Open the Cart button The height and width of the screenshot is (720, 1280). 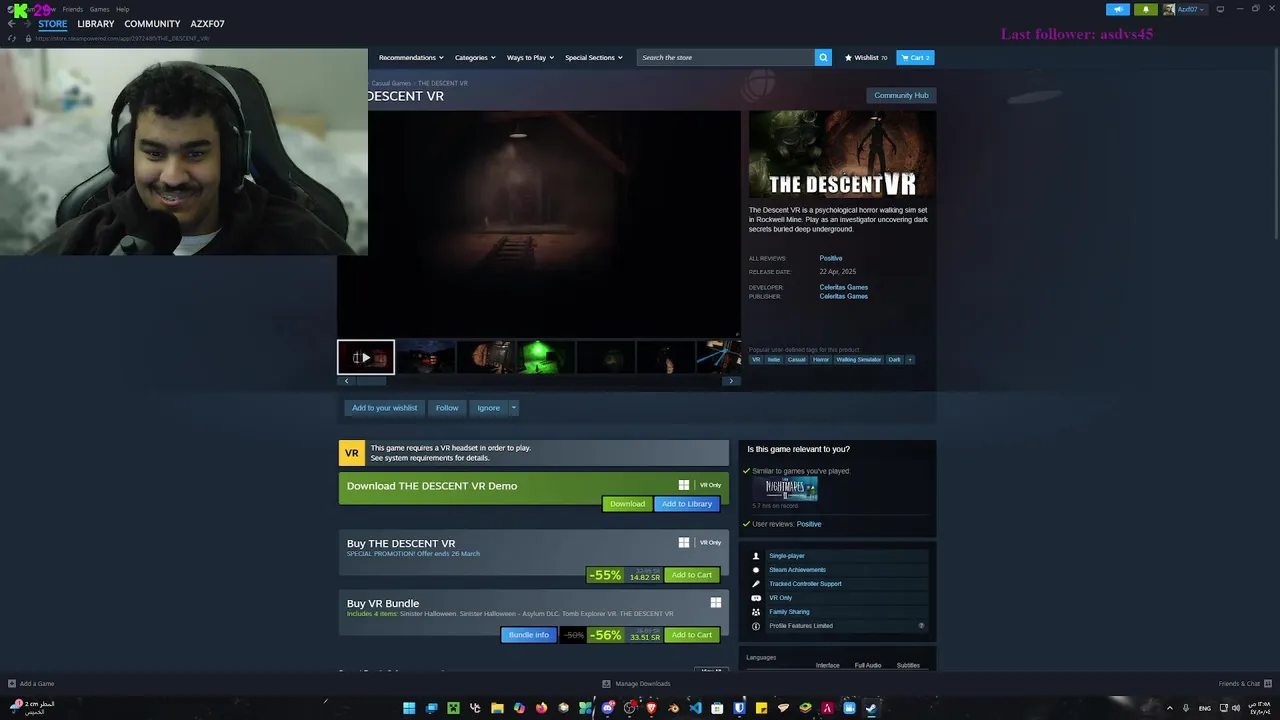(x=915, y=57)
